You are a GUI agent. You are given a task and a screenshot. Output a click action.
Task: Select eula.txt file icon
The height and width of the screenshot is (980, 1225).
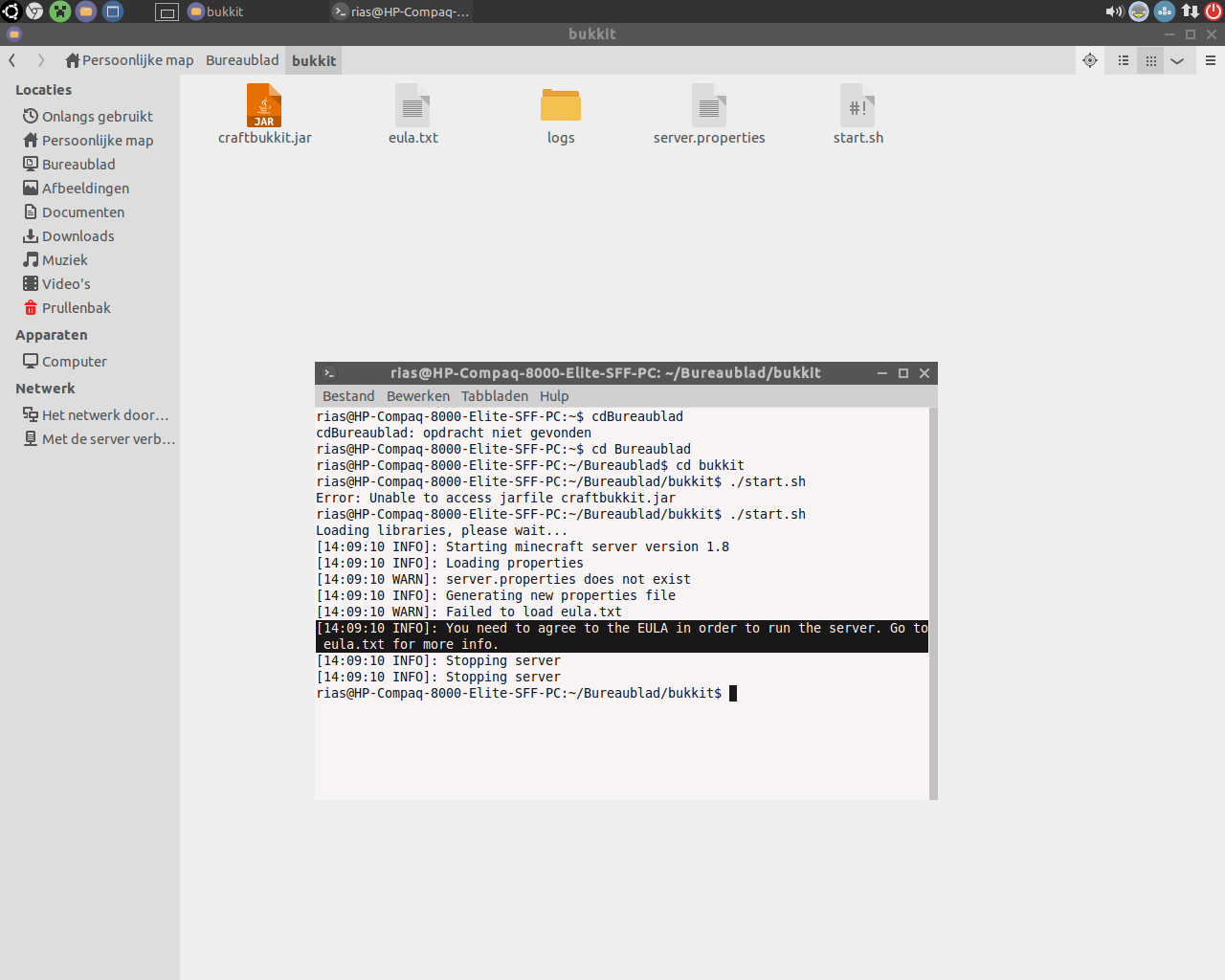[412, 105]
